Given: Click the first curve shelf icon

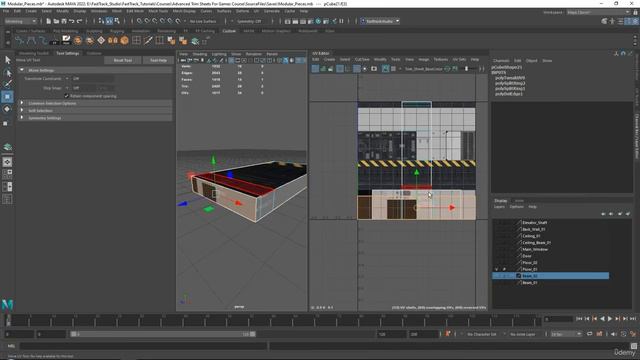Looking at the screenshot, I should point(20,40).
